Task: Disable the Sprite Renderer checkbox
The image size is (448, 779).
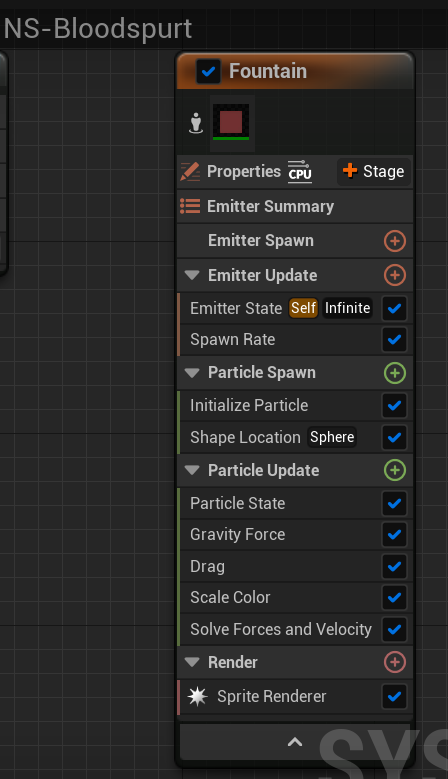Action: (394, 697)
